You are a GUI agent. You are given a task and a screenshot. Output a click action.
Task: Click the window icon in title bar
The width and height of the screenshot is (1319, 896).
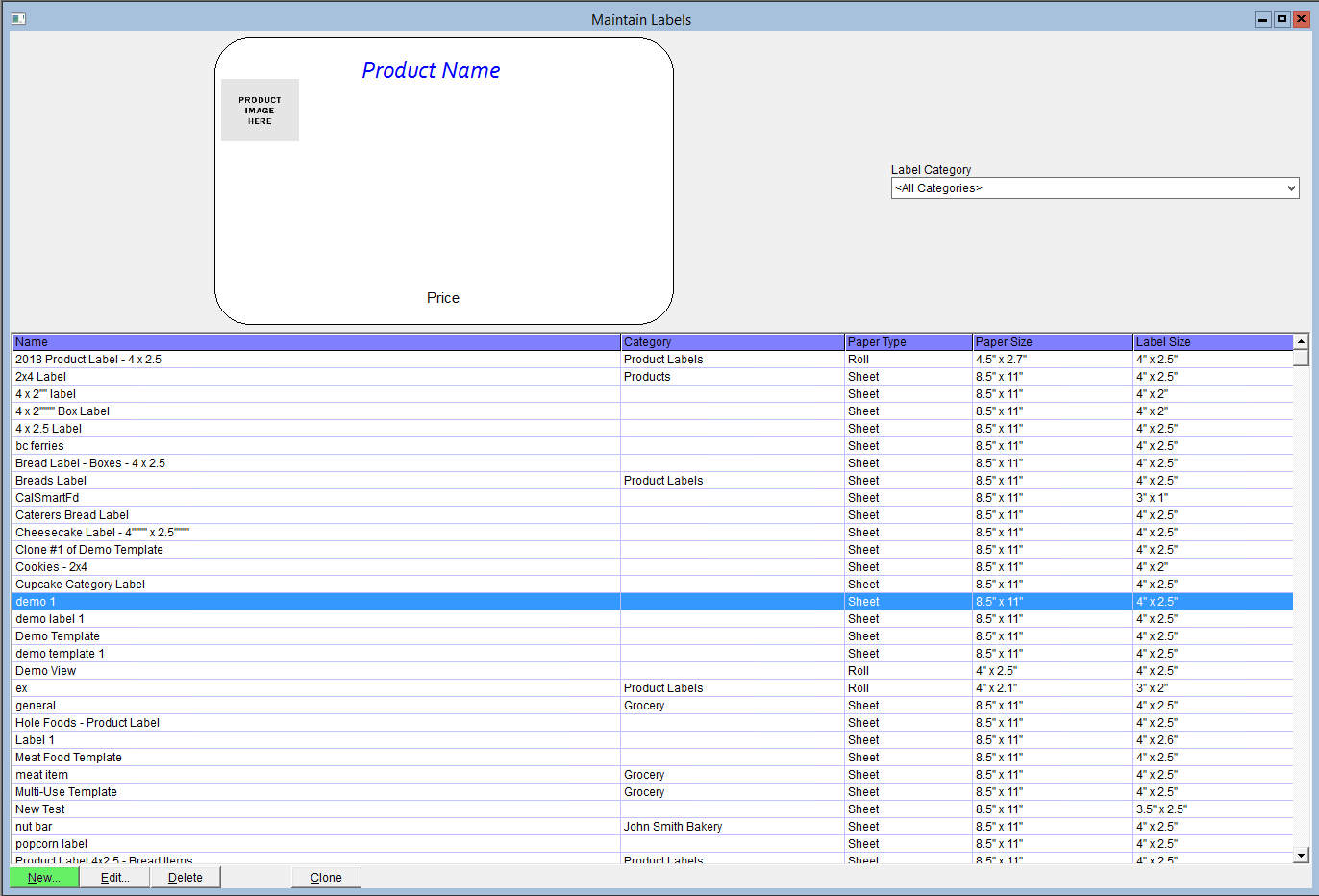(18, 18)
